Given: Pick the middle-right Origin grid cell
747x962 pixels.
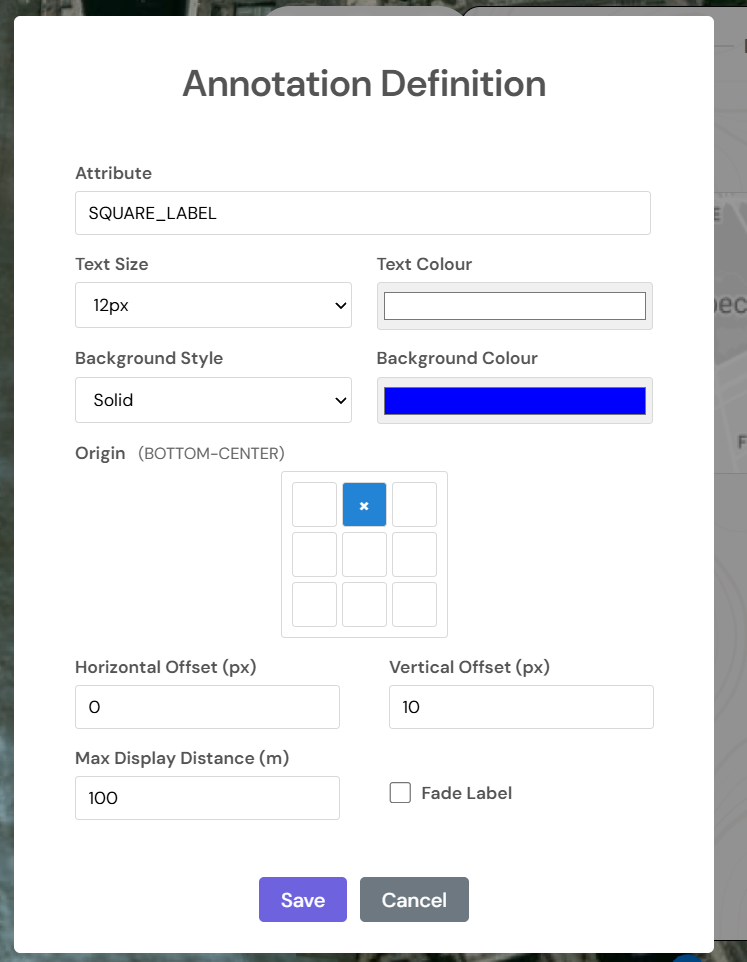Looking at the screenshot, I should pyautogui.click(x=414, y=555).
